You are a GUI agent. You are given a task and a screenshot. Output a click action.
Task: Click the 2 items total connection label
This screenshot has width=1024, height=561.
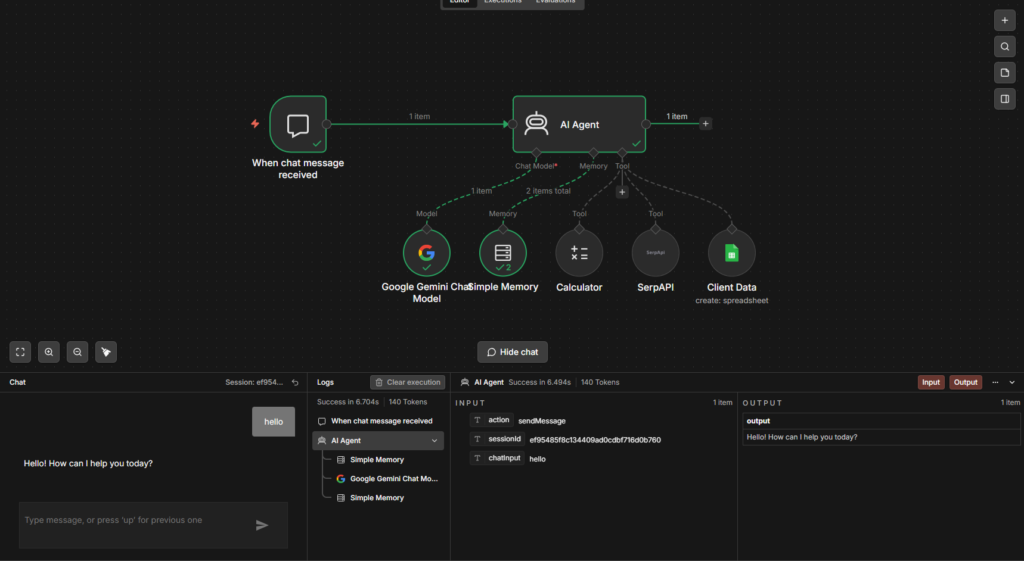pos(549,191)
